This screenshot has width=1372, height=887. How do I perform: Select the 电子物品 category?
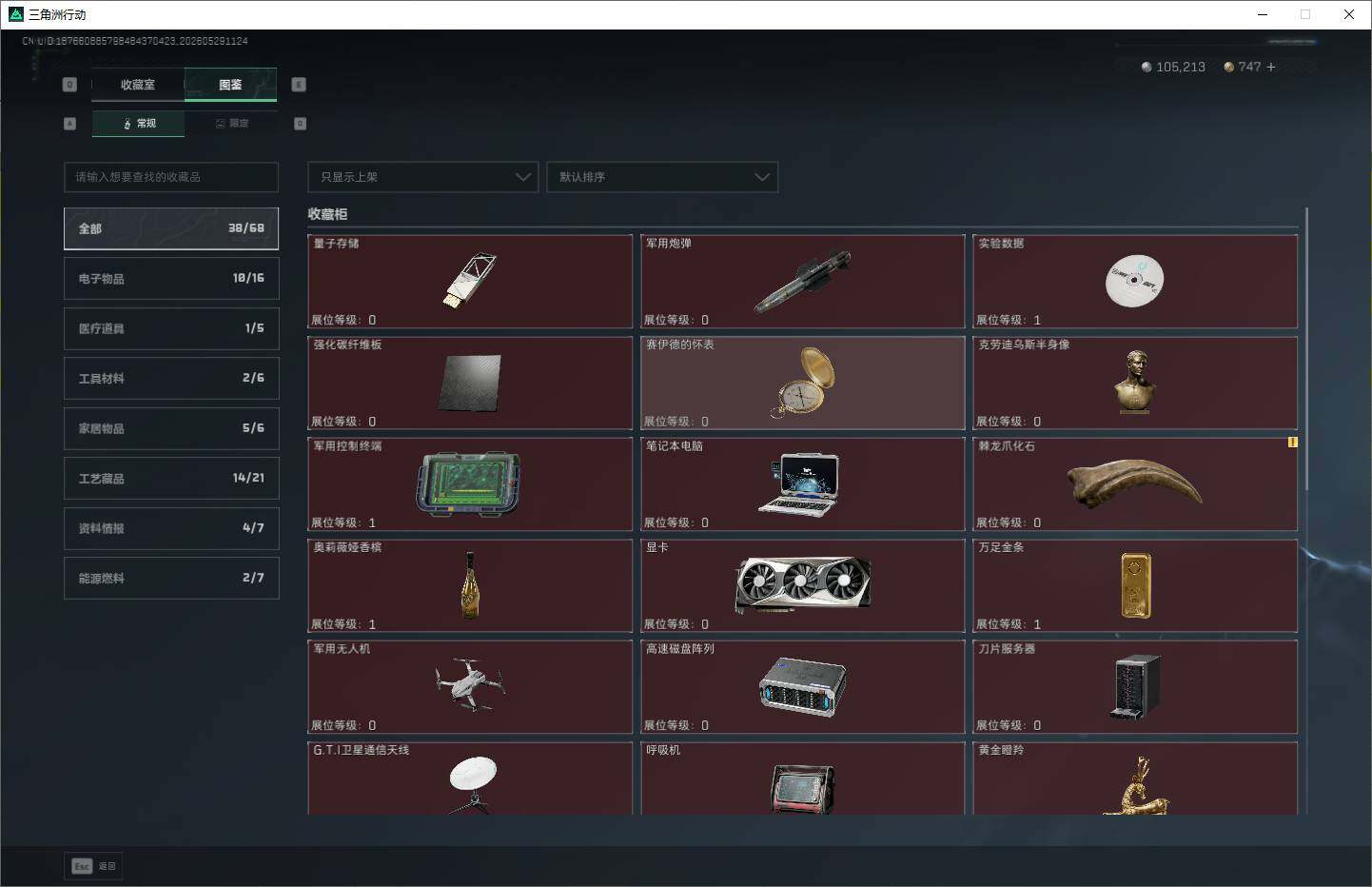tap(171, 279)
